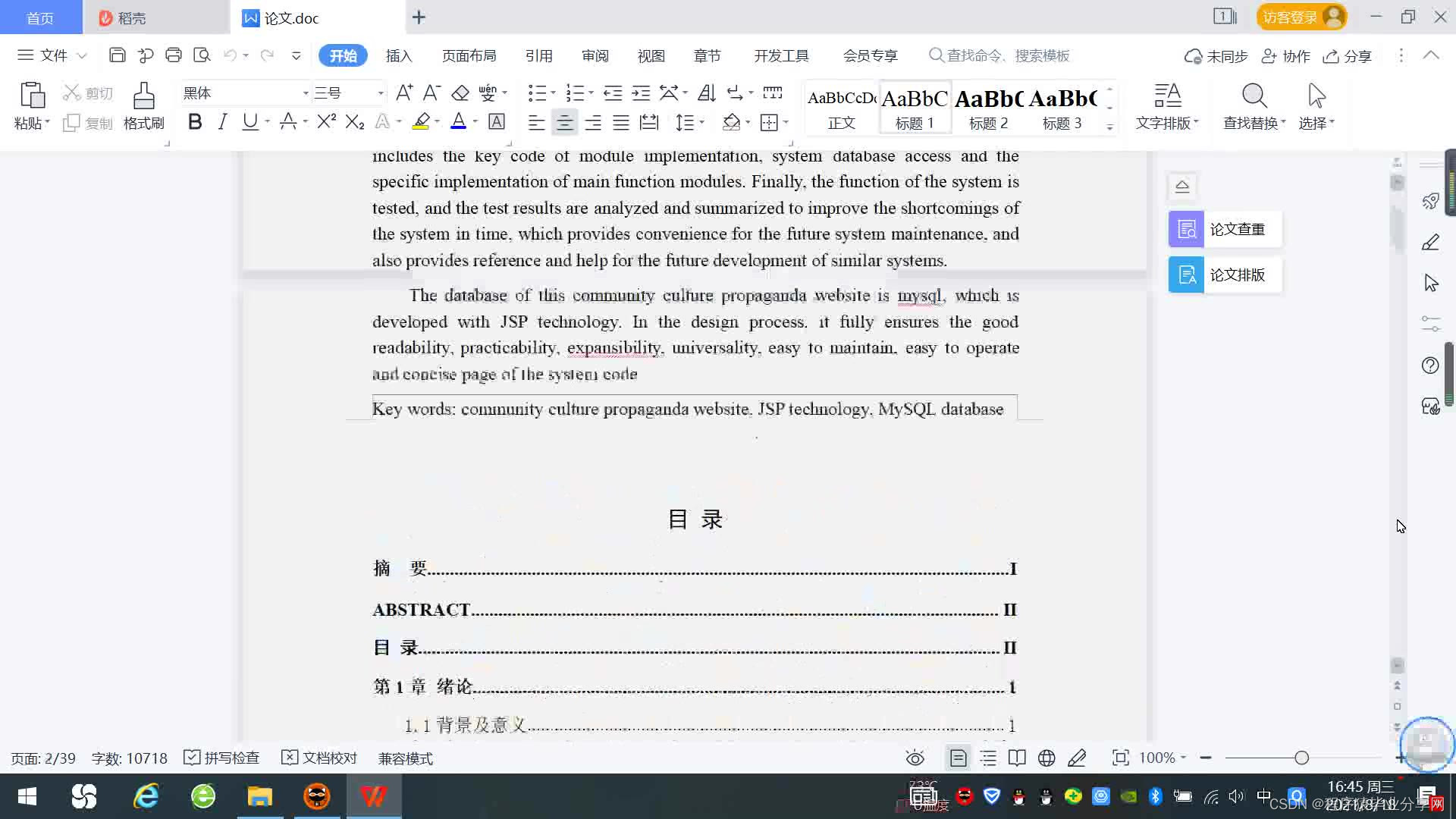Image resolution: width=1456 pixels, height=819 pixels.
Task: Toggle eye protection mode icon in status bar
Action: click(x=915, y=758)
